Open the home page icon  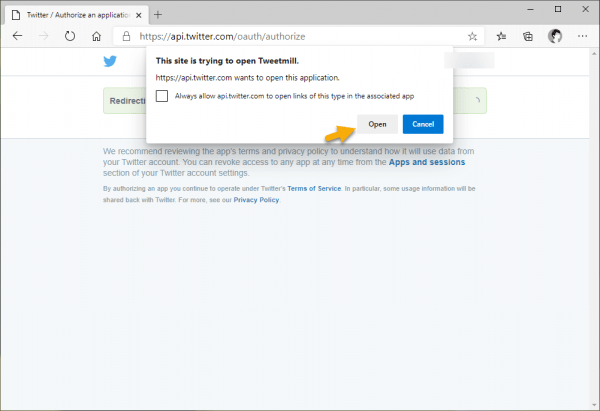pyautogui.click(x=96, y=36)
